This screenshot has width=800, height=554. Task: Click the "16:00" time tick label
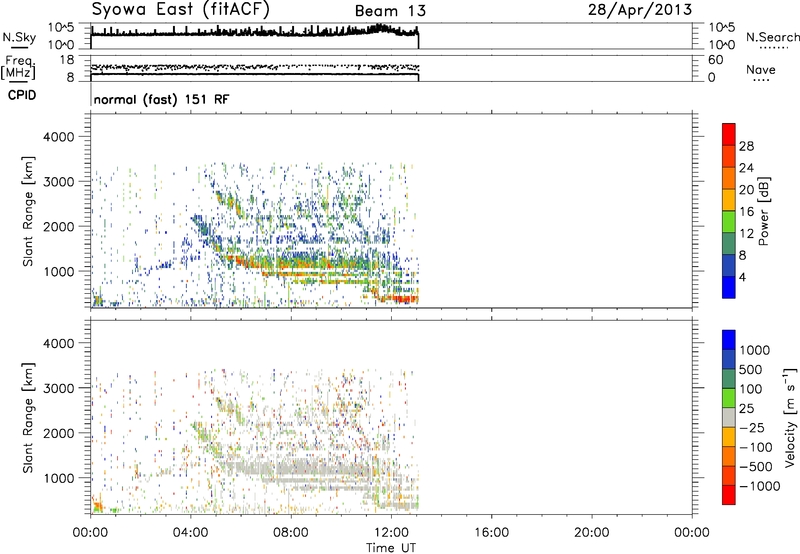pyautogui.click(x=491, y=533)
